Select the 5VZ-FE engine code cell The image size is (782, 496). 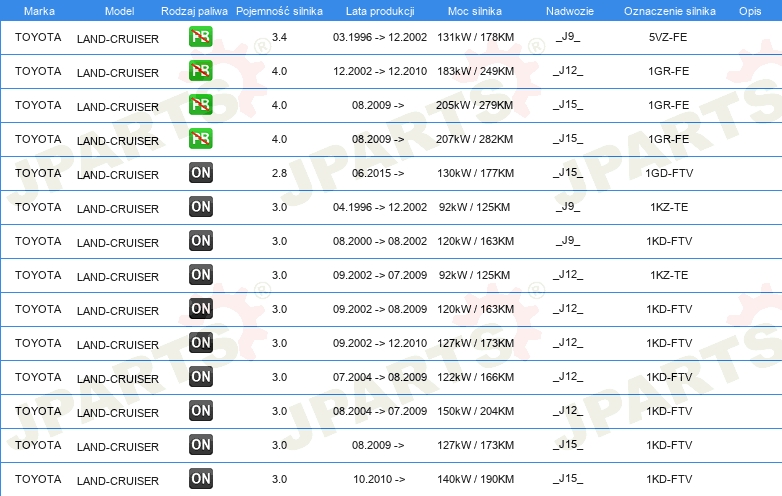tap(669, 37)
